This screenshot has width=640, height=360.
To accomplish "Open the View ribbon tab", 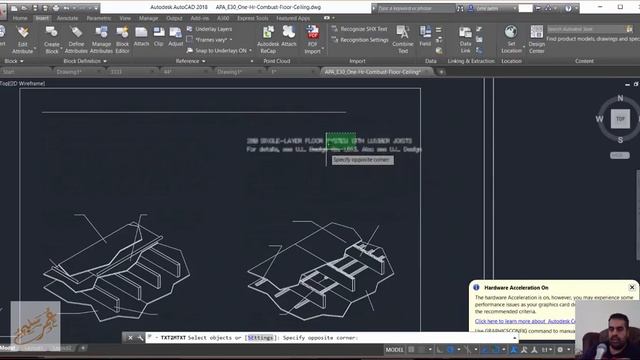I will (x=125, y=18).
